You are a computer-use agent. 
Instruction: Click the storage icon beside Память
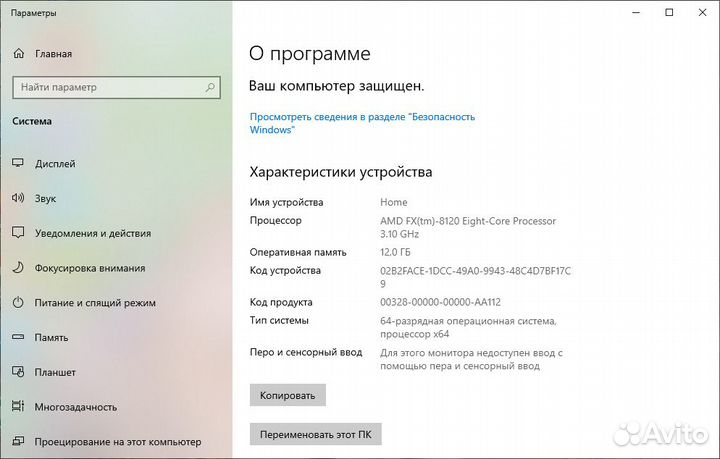18,337
